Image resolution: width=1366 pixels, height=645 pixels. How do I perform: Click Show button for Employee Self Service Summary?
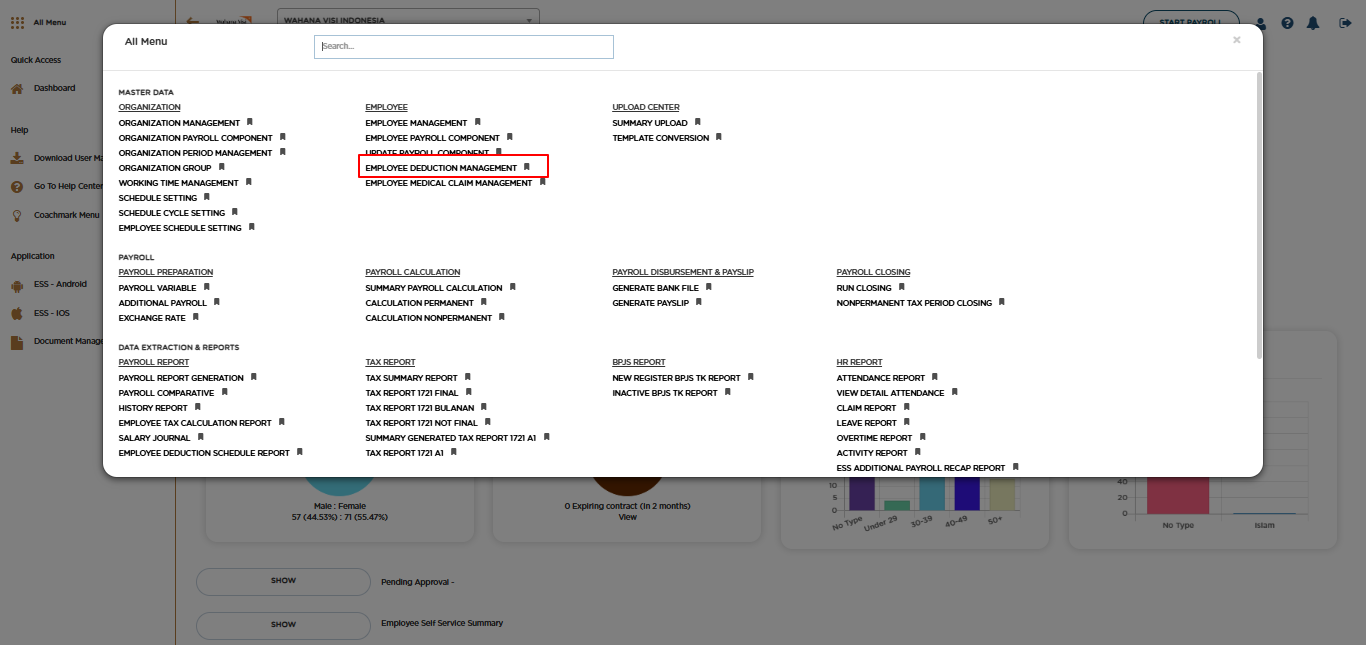tap(283, 624)
